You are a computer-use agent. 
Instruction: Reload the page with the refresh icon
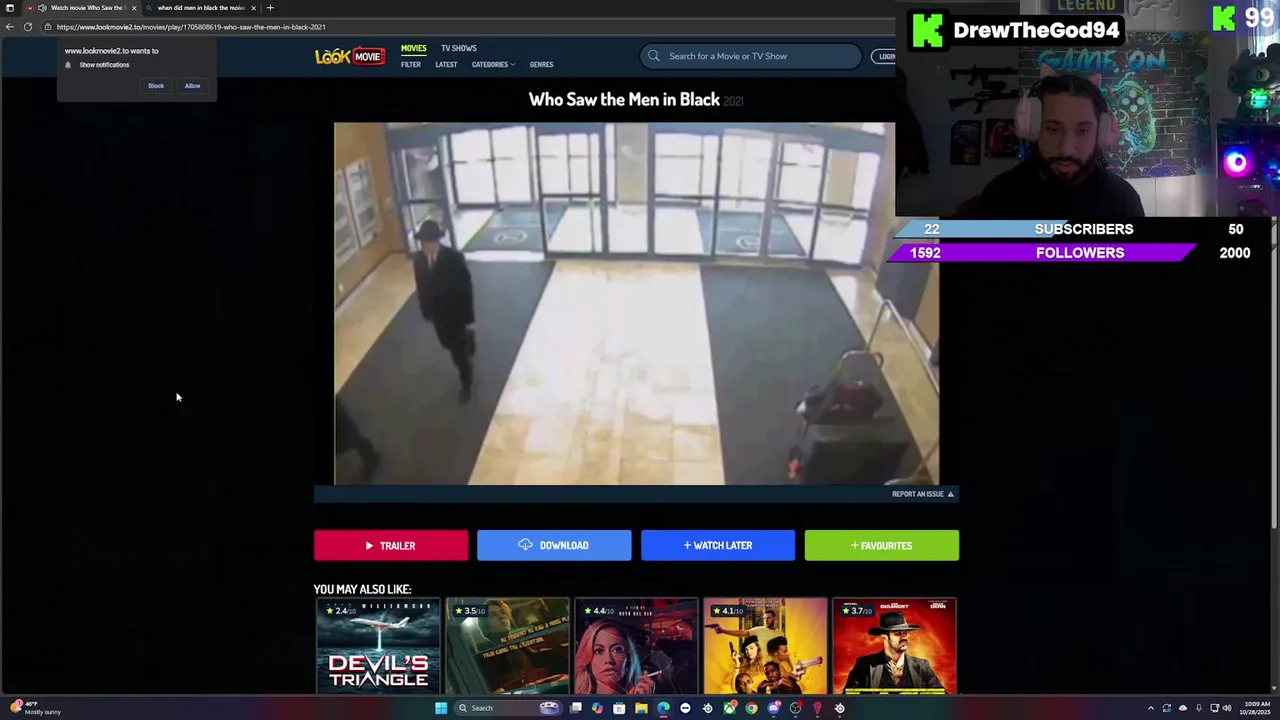coord(28,27)
